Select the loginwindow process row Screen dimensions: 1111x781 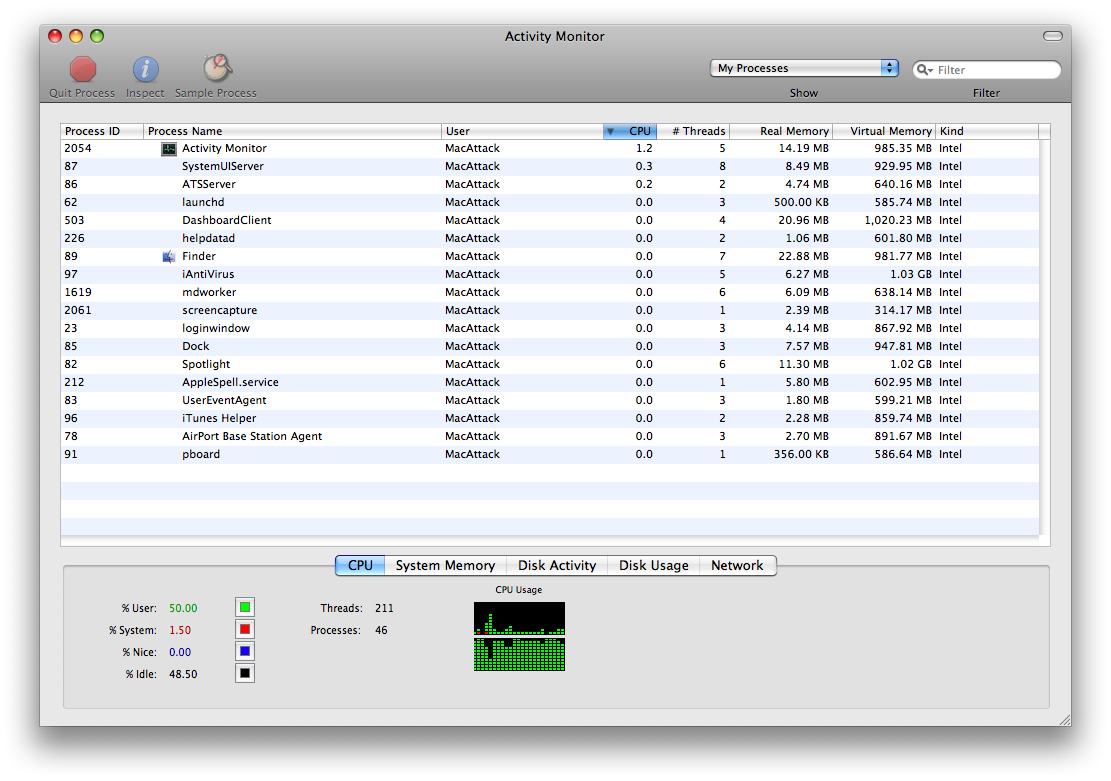[x=551, y=329]
